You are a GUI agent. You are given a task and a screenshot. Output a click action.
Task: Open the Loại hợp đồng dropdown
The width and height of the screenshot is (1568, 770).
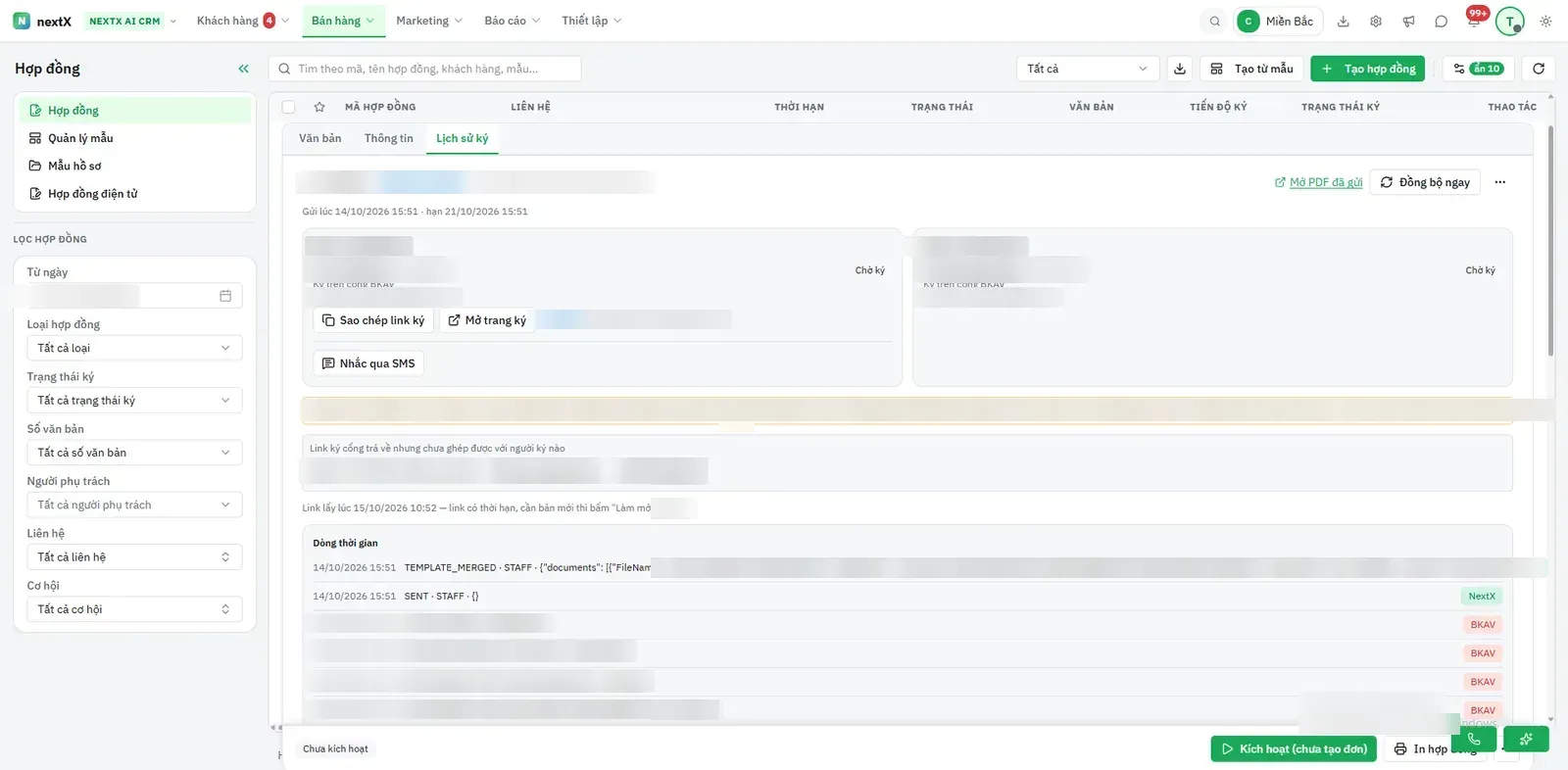[x=134, y=348]
